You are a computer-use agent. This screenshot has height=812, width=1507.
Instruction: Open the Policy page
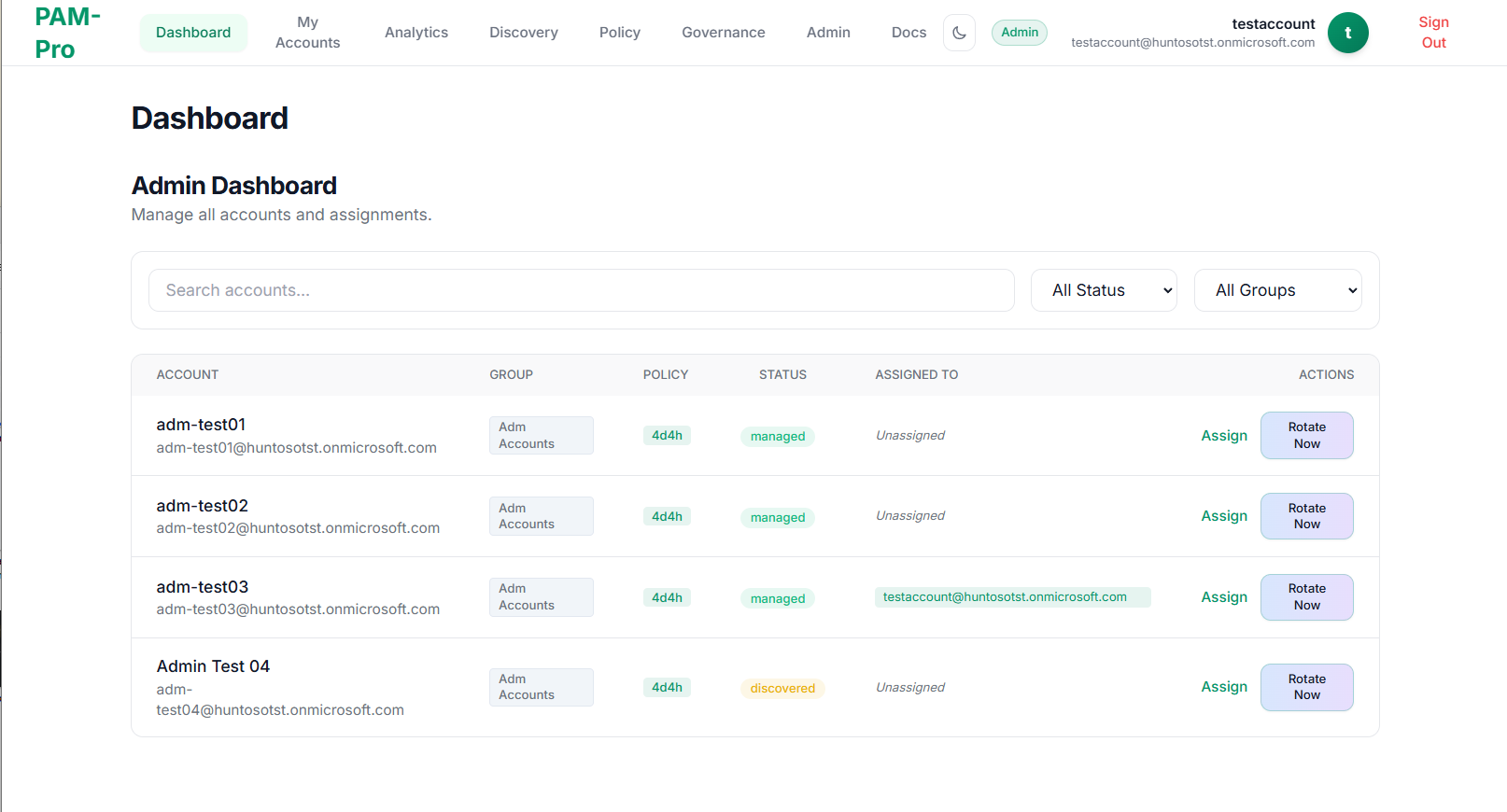point(620,33)
